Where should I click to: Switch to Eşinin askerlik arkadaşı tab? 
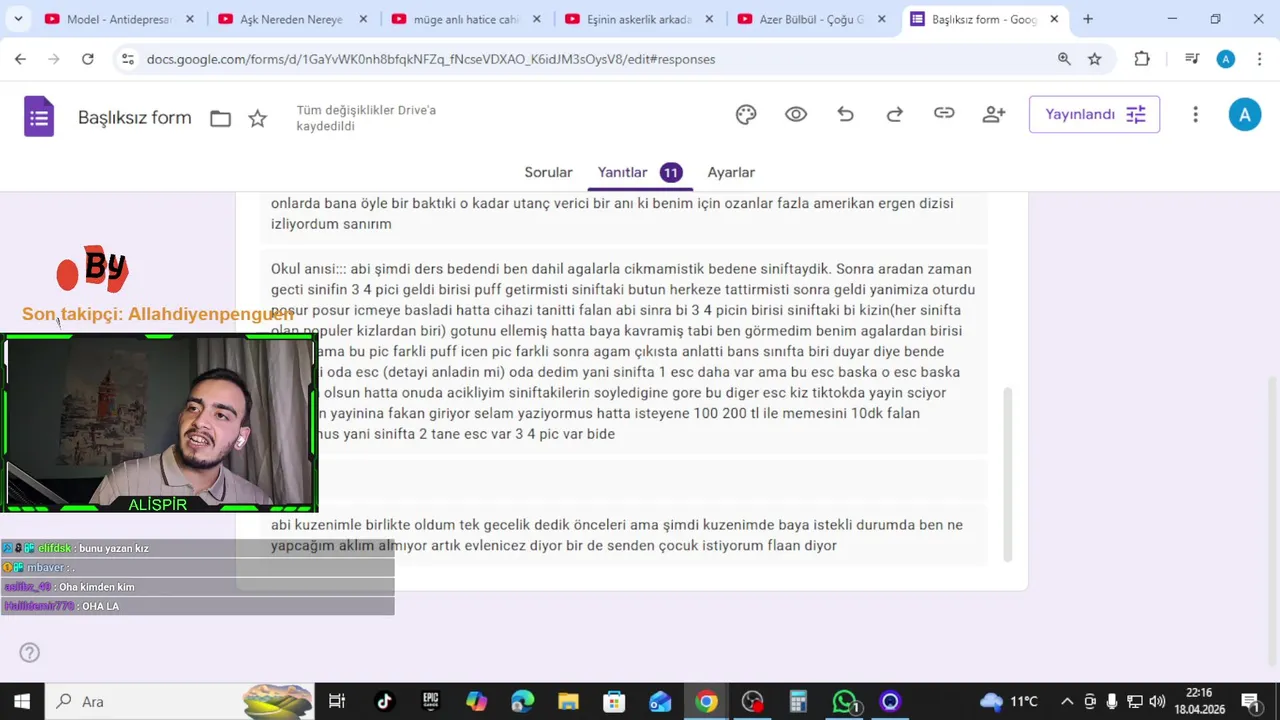click(x=639, y=19)
